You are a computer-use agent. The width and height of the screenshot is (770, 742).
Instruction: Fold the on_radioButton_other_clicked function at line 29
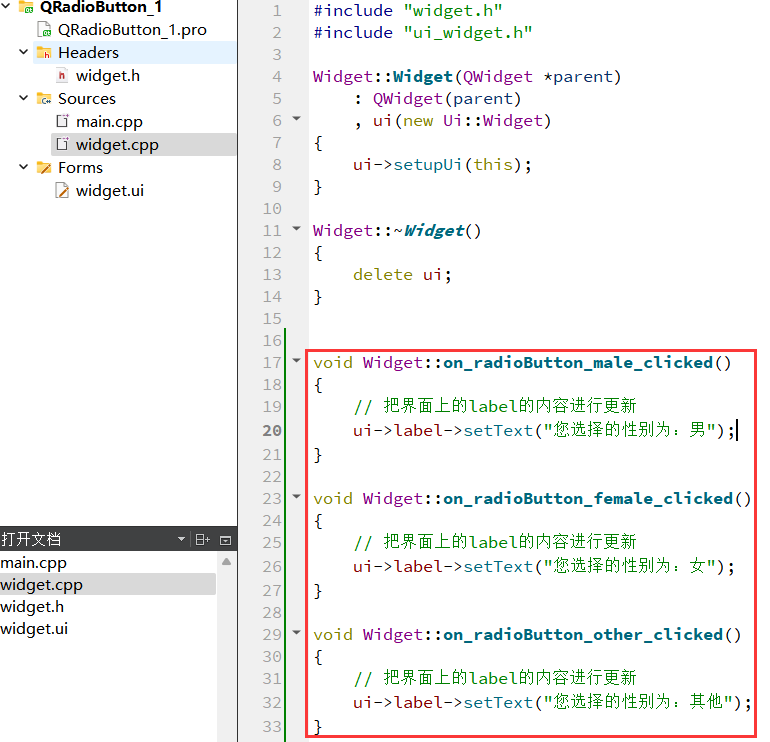pos(296,632)
